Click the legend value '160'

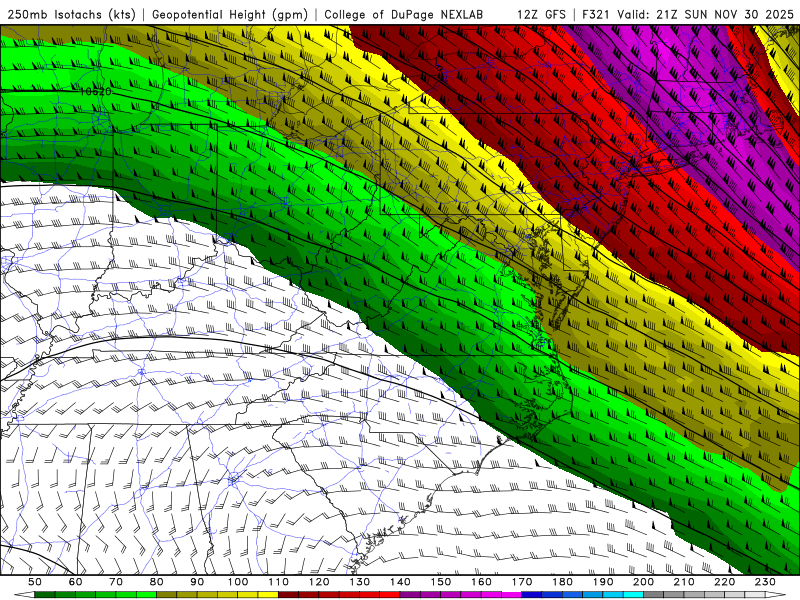(x=482, y=582)
